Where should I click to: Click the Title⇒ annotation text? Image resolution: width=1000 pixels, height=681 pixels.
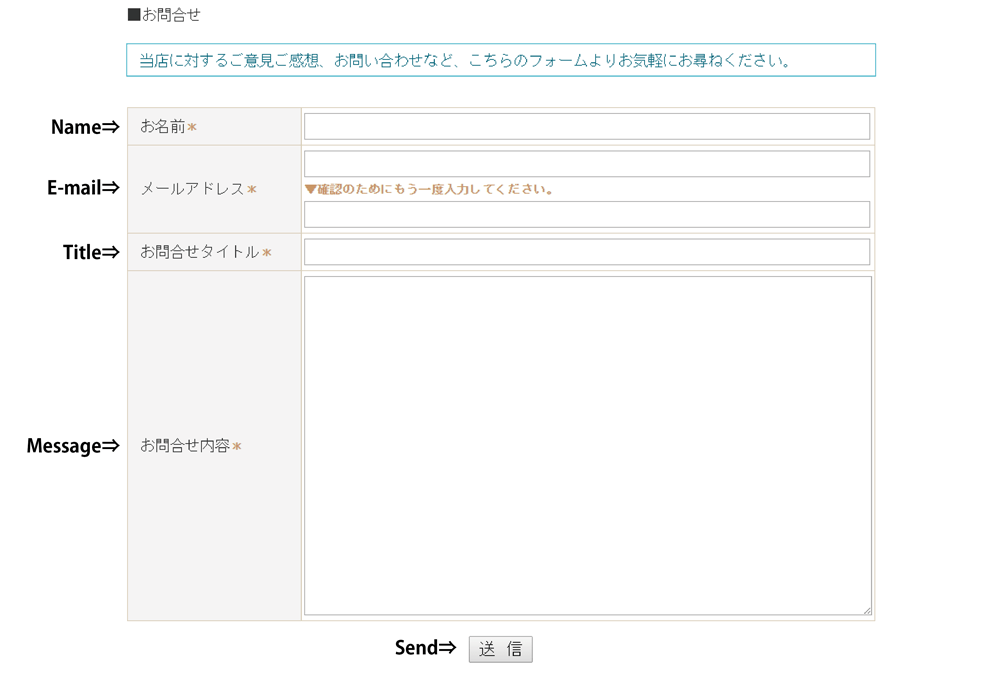coord(91,252)
